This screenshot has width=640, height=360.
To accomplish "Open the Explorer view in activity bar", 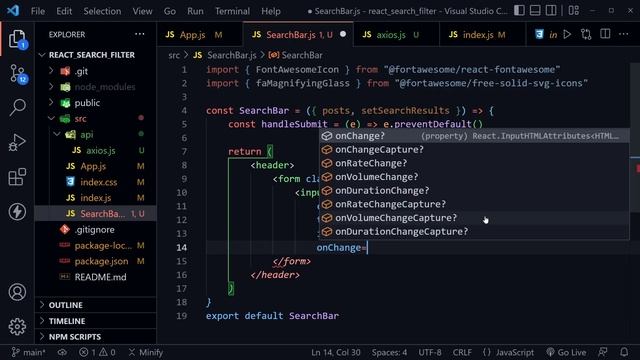I will pyautogui.click(x=17, y=39).
